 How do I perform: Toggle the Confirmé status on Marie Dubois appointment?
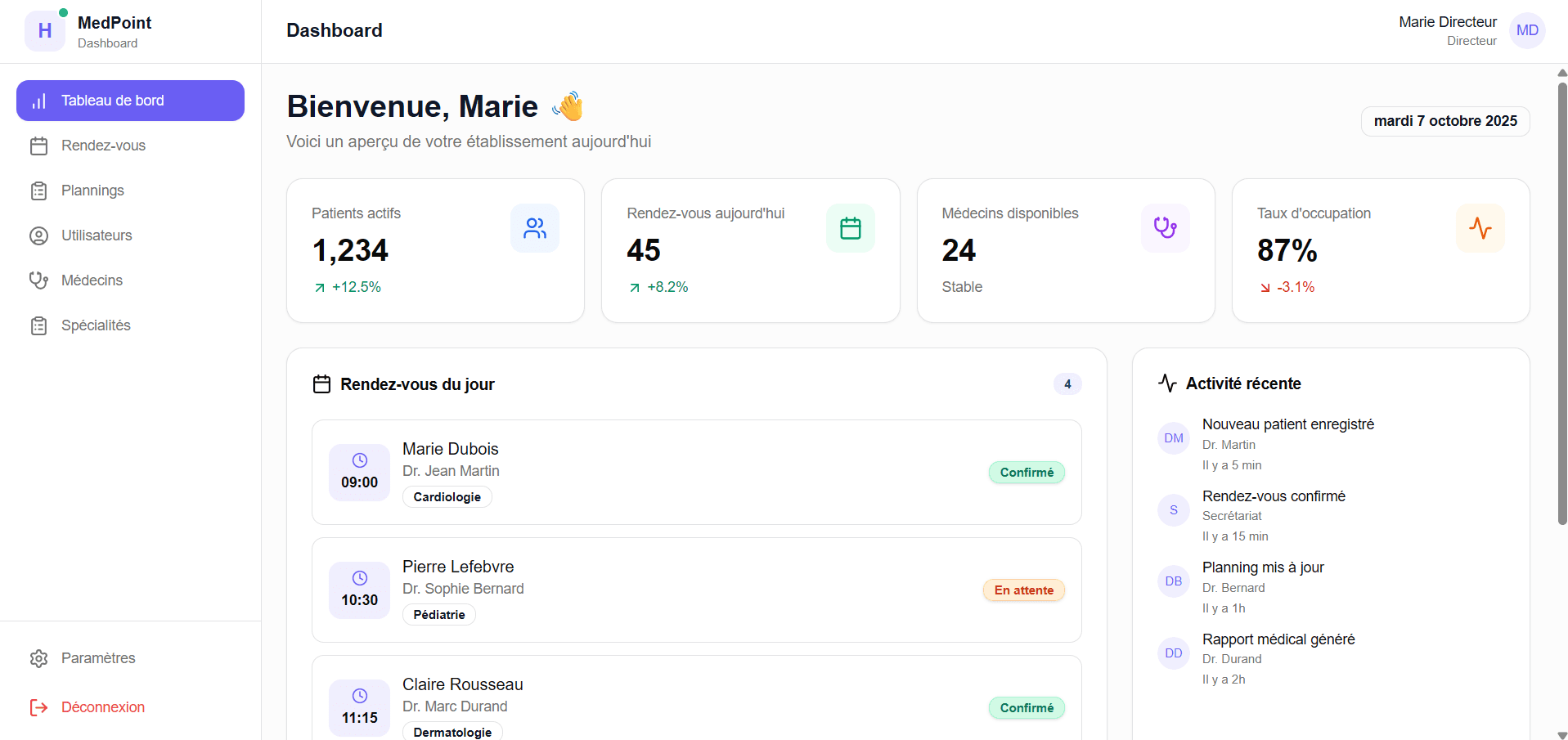tap(1026, 472)
